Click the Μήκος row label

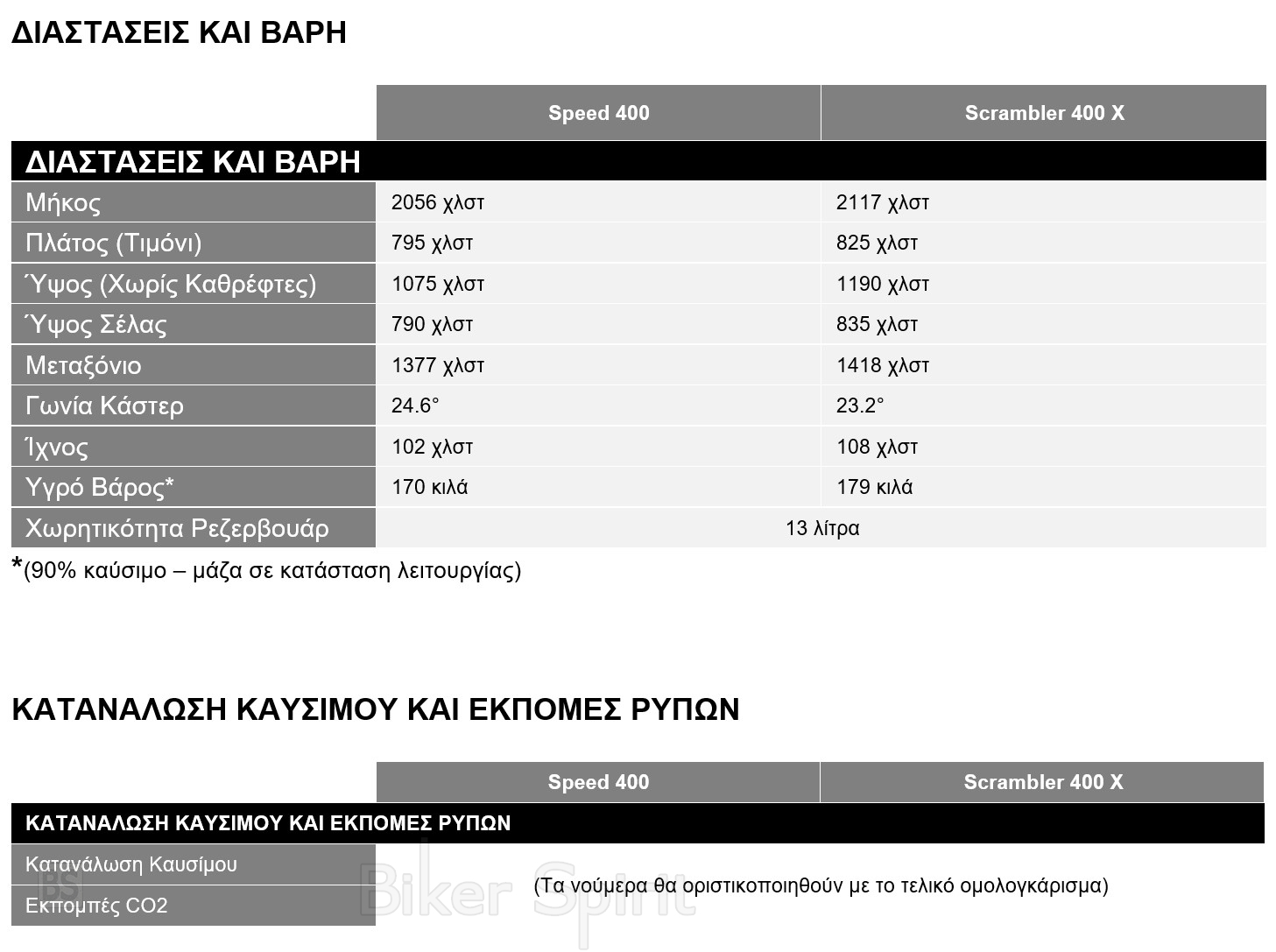(x=63, y=202)
